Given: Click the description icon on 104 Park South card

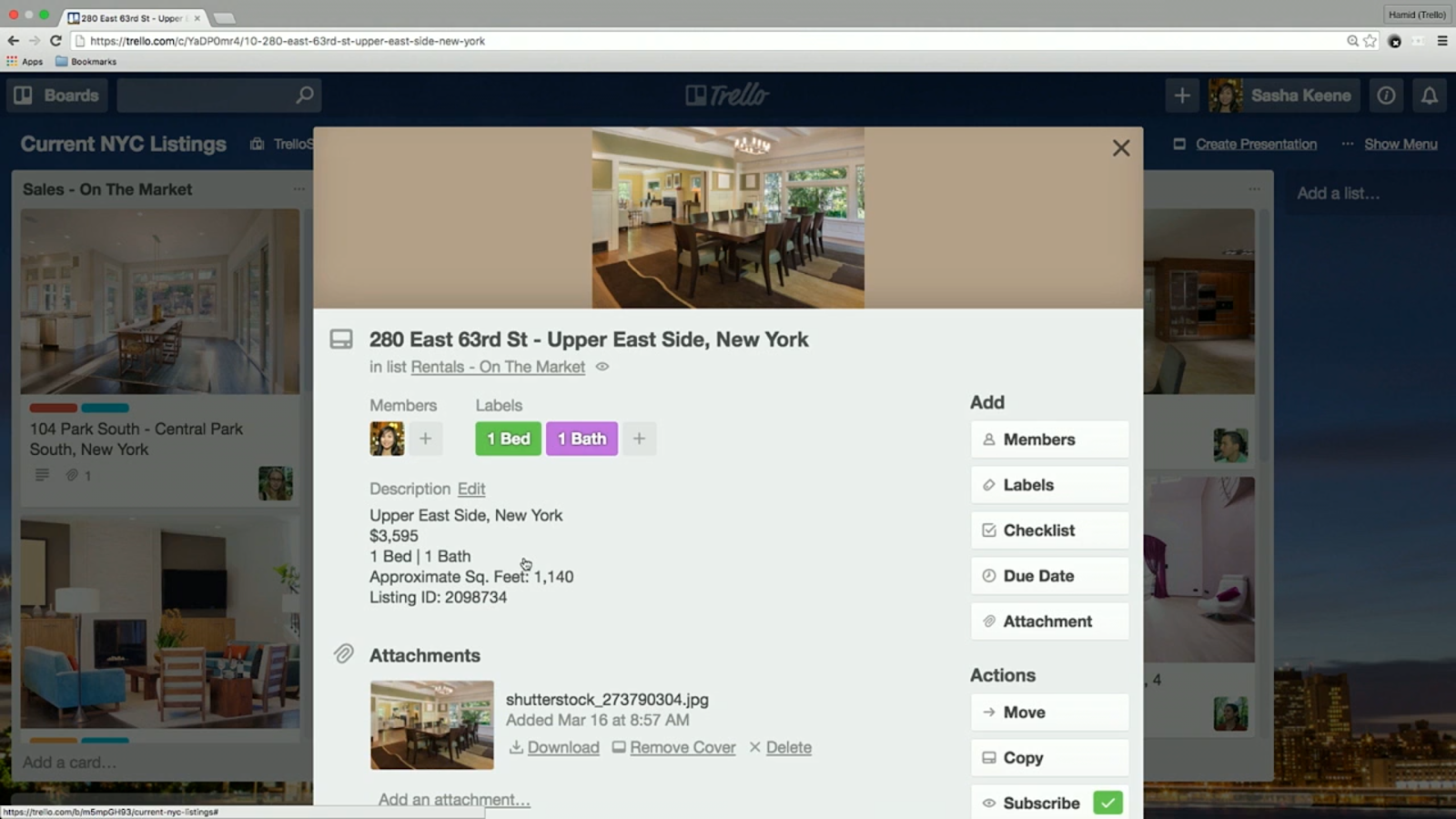Looking at the screenshot, I should tap(42, 475).
